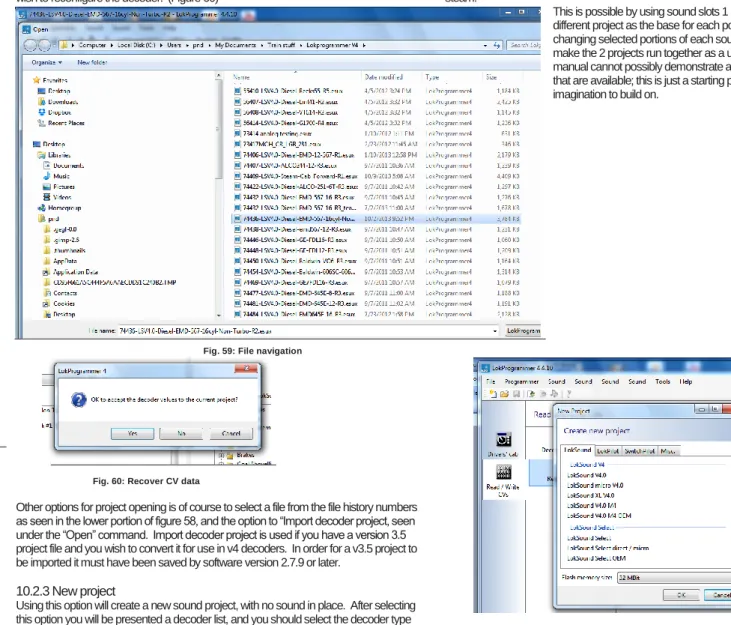Click the question mark help toolbar icon

click(x=568, y=394)
